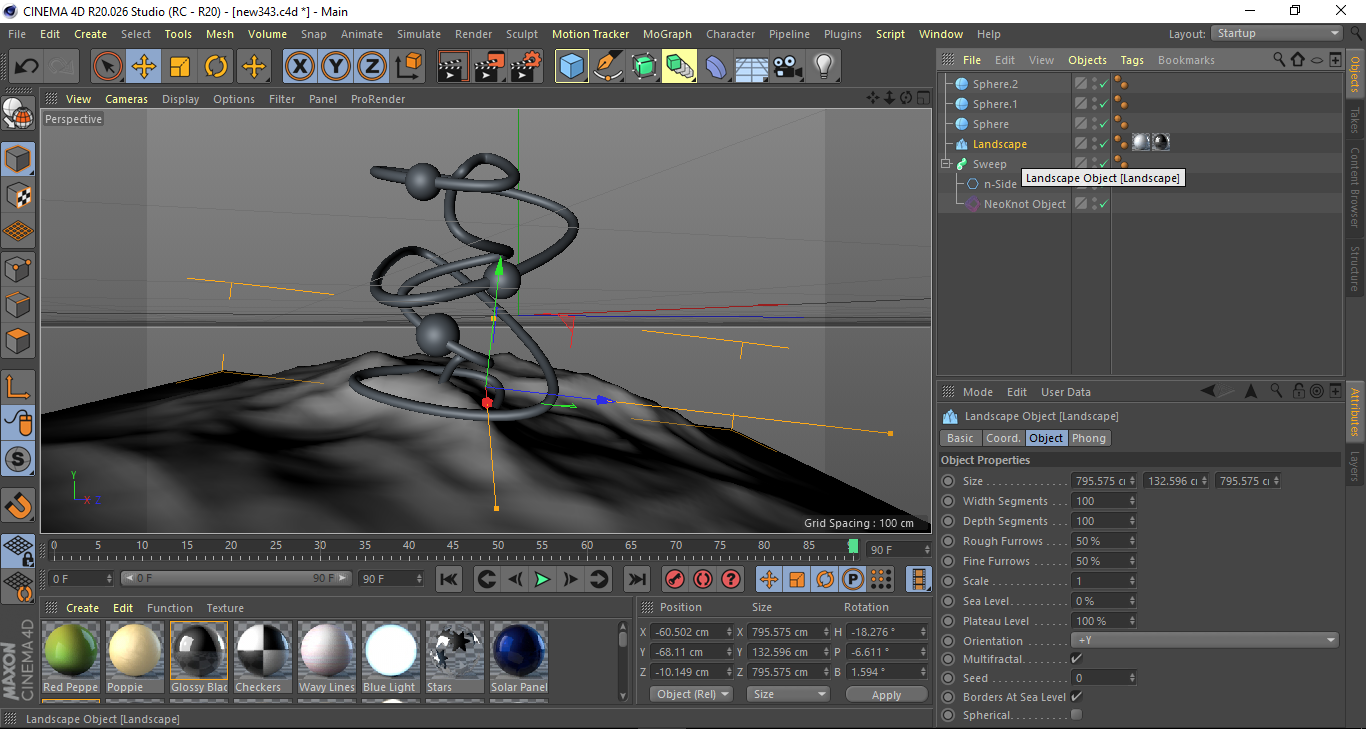Toggle the Enable Snap magnet icon
Screen dimensions: 1366x729
point(18,505)
